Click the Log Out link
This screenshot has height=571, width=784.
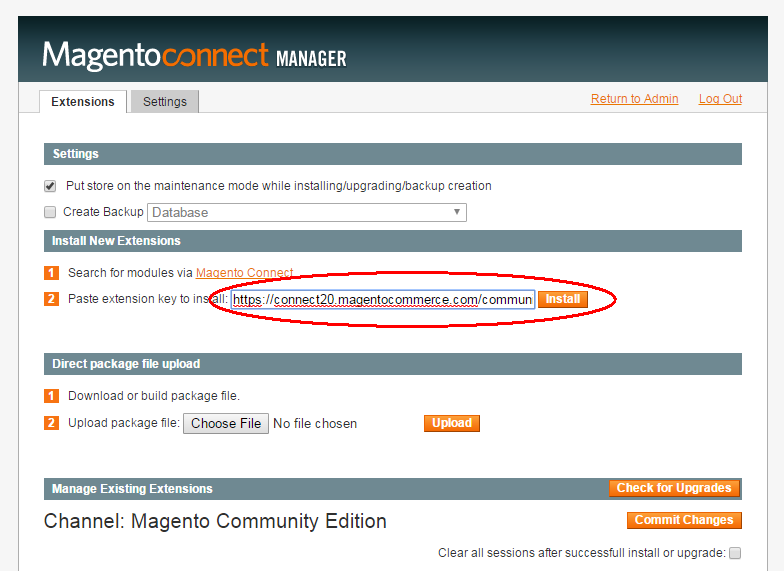click(x=720, y=98)
